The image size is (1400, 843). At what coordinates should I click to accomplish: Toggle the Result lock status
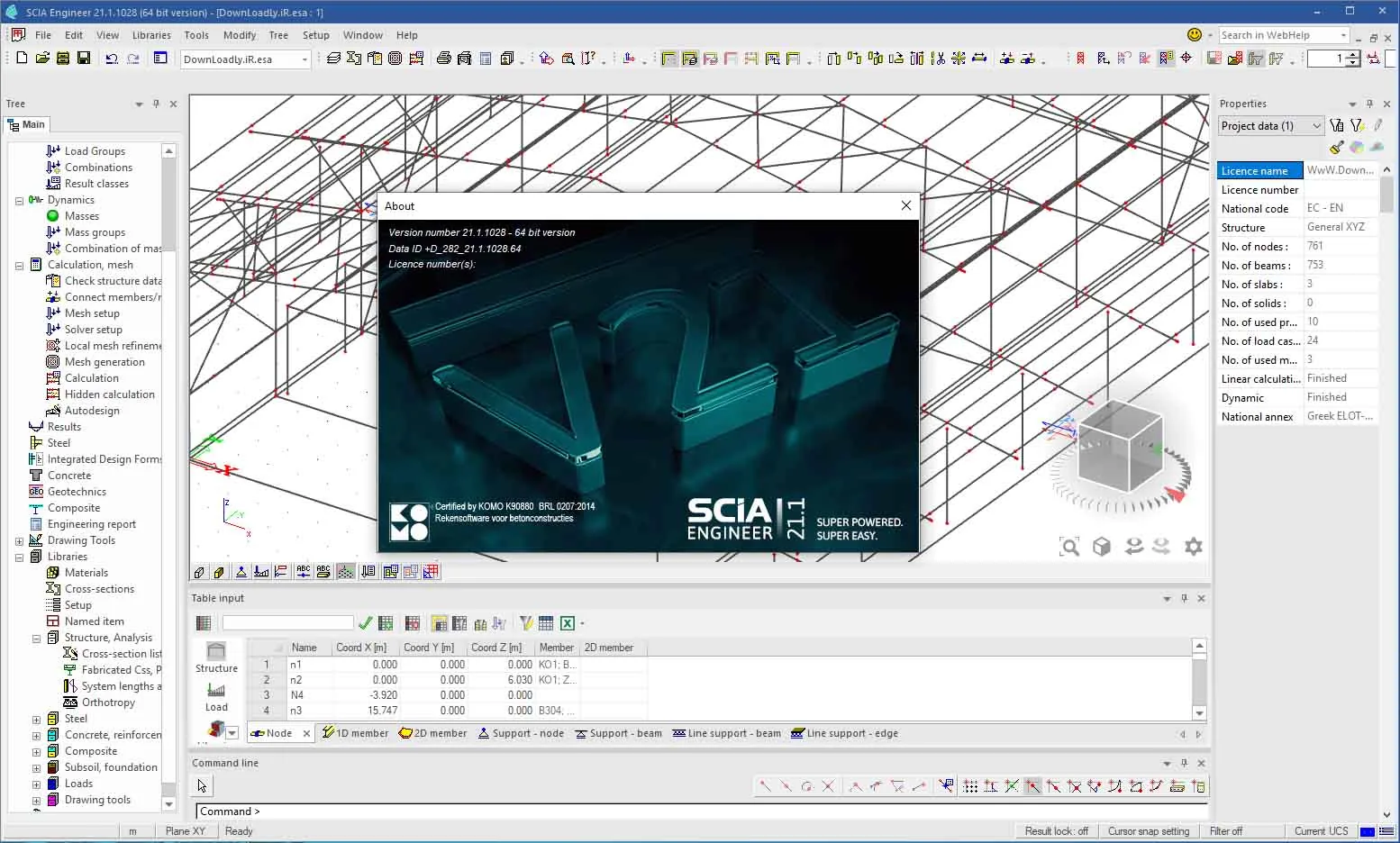(1056, 831)
